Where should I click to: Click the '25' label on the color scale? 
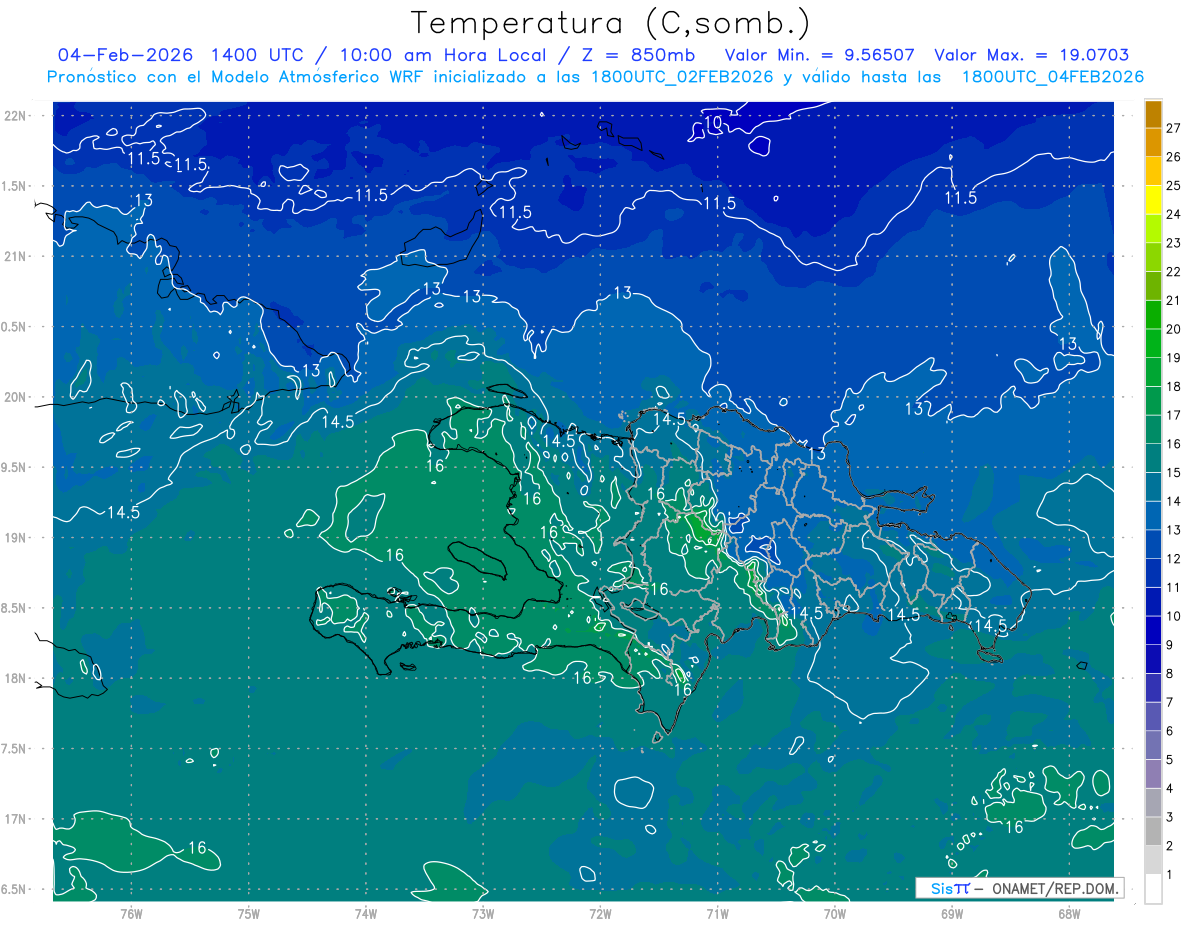pos(1174,186)
